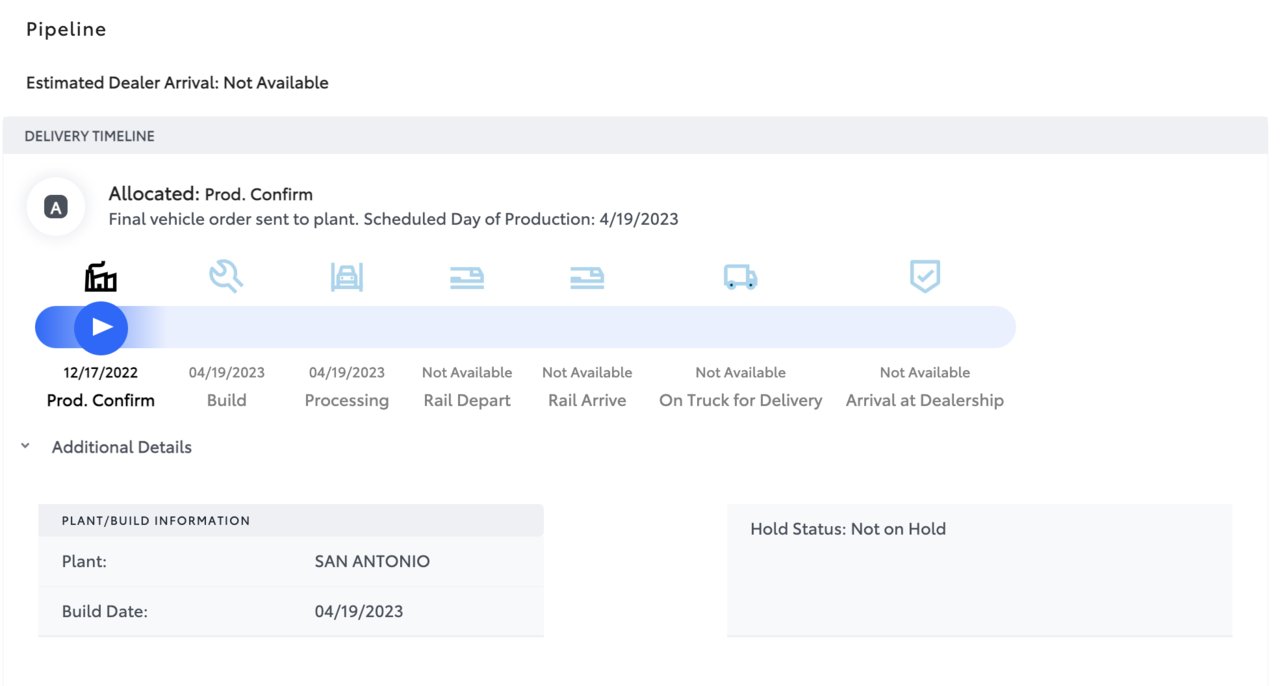
Task: Click the Build Date: field label
Action: coord(105,611)
